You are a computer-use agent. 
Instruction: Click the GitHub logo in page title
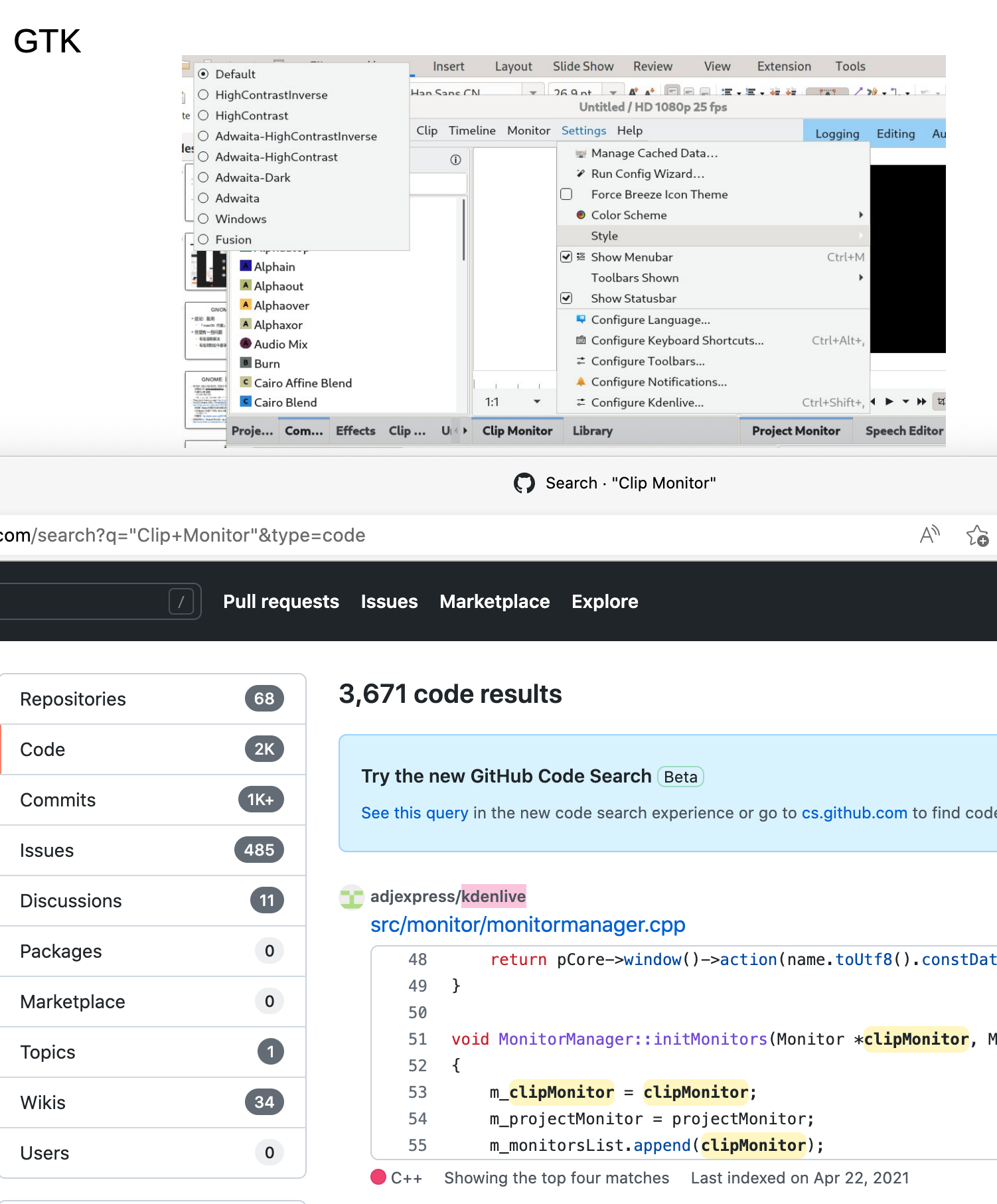click(x=524, y=483)
